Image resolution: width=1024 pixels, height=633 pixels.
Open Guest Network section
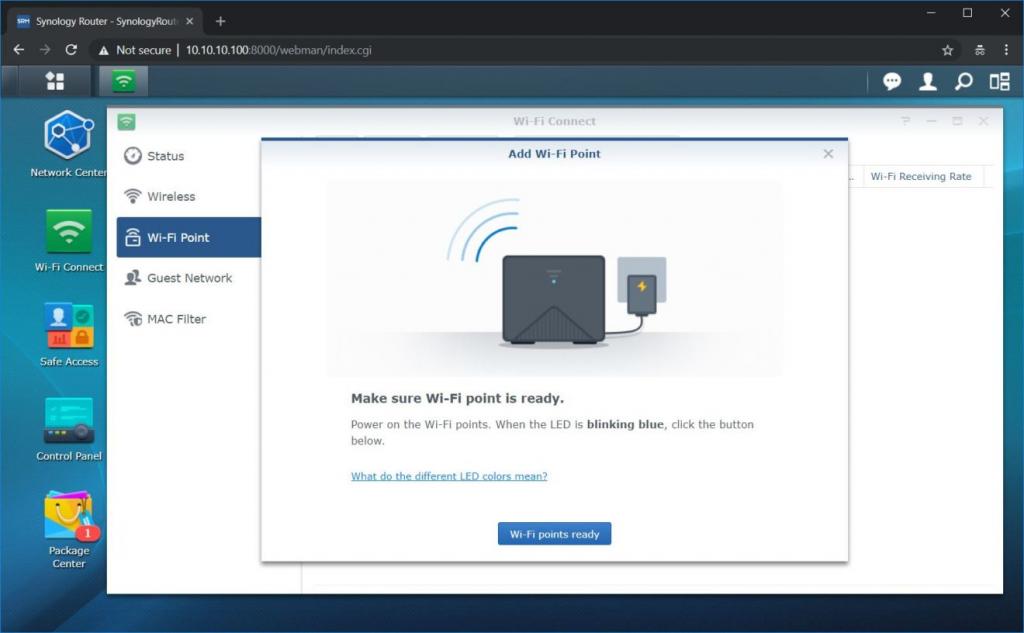(x=189, y=278)
